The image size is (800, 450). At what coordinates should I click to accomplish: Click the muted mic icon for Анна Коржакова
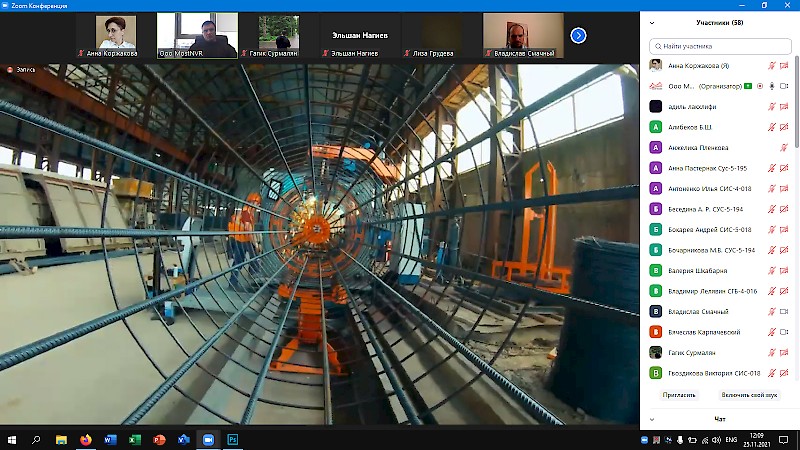pyautogui.click(x=771, y=66)
